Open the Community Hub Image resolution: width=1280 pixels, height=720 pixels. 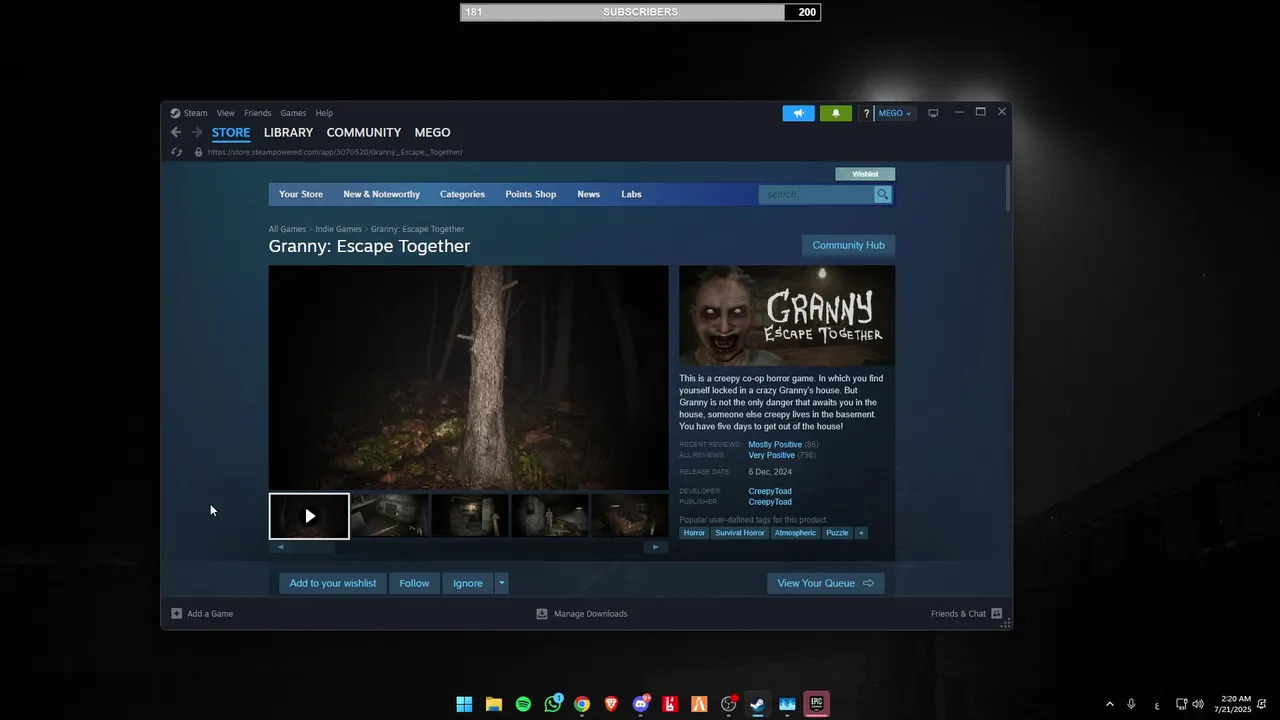(x=848, y=245)
